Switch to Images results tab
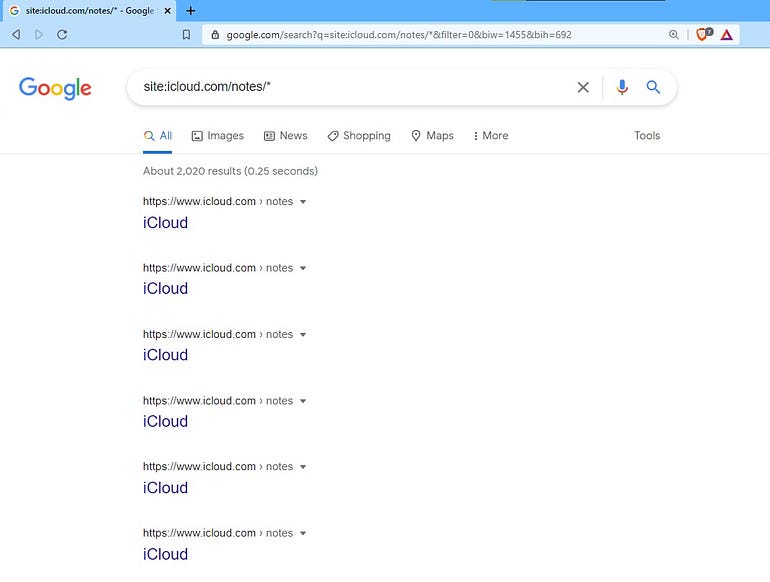770x582 pixels. click(218, 136)
